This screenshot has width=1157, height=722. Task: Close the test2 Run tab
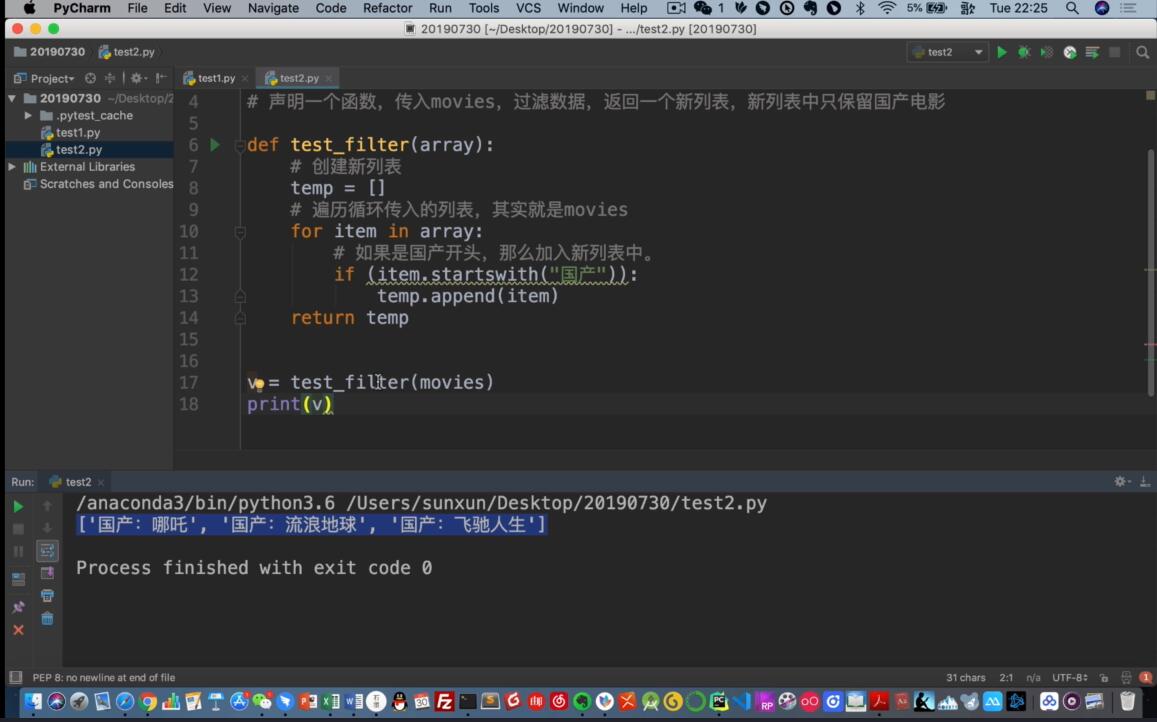point(100,482)
